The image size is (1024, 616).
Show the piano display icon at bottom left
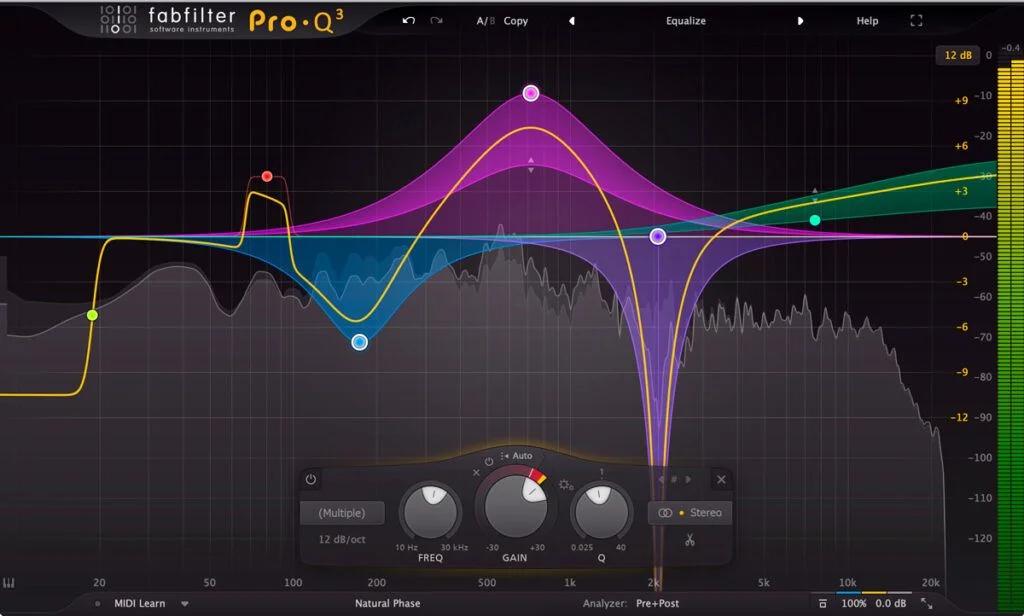[x=9, y=583]
